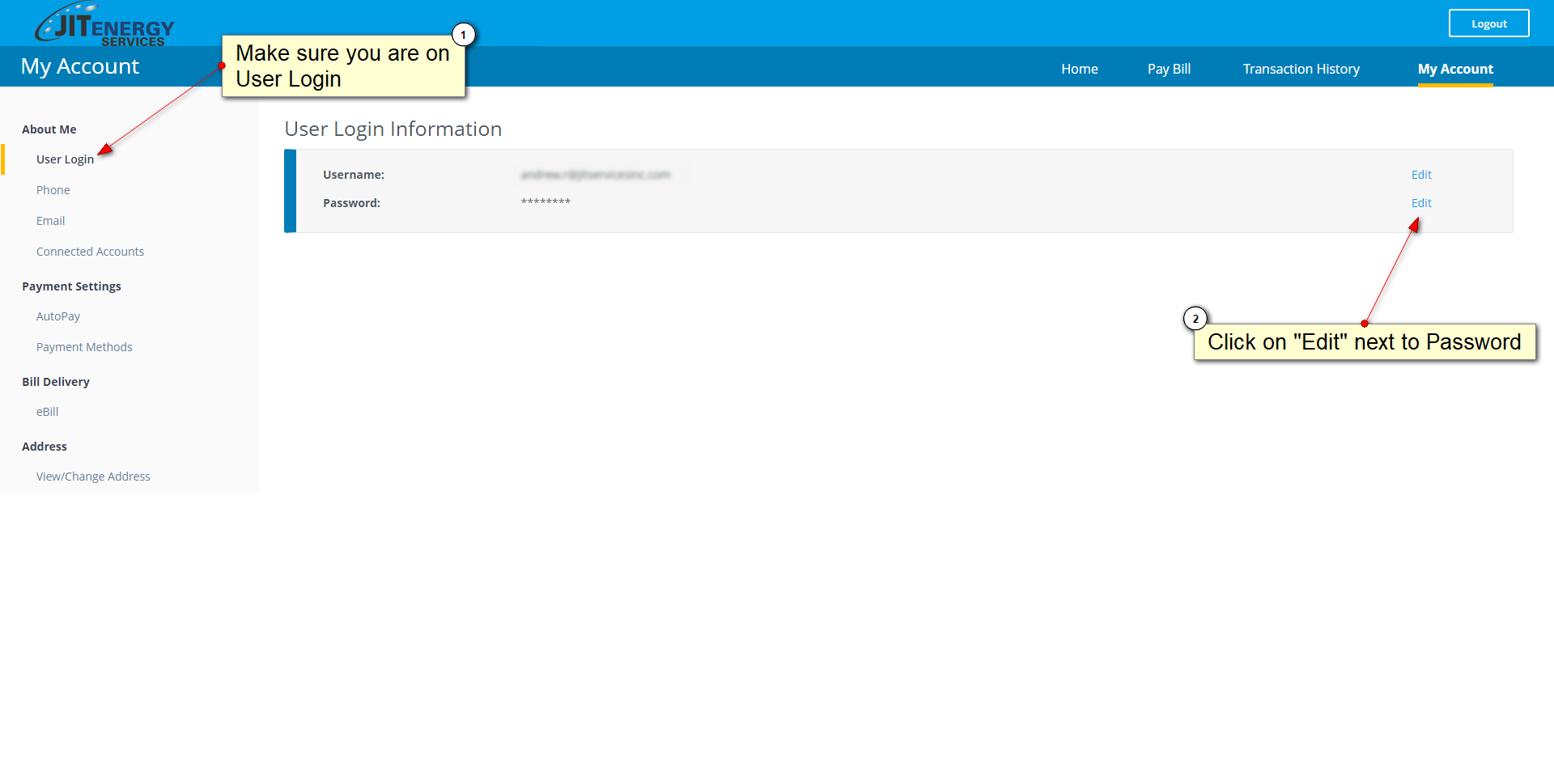Click the masked password asterisks
The width and height of the screenshot is (1554, 784).
point(545,202)
